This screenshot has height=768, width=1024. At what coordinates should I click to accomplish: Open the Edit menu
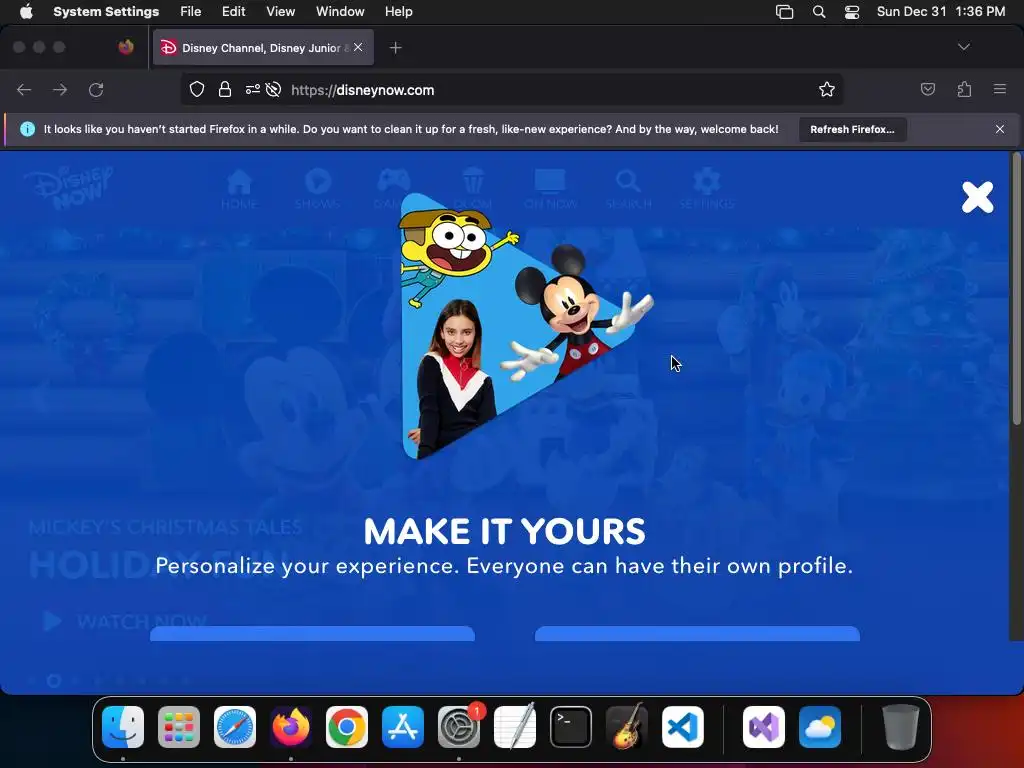coord(233,12)
